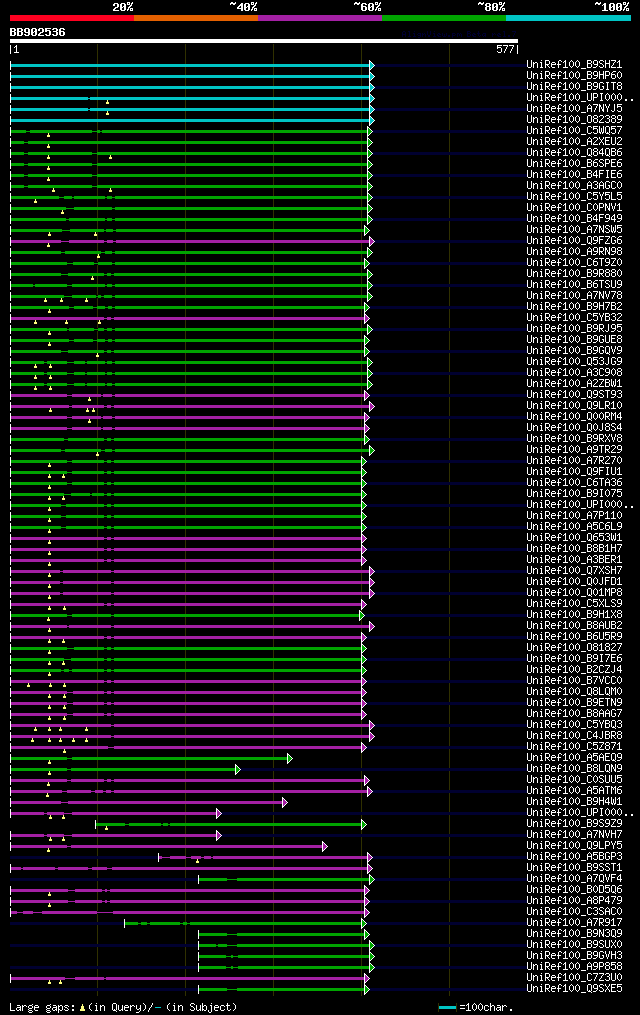Open hit UniRef100_A7NYJ5

coord(574,109)
